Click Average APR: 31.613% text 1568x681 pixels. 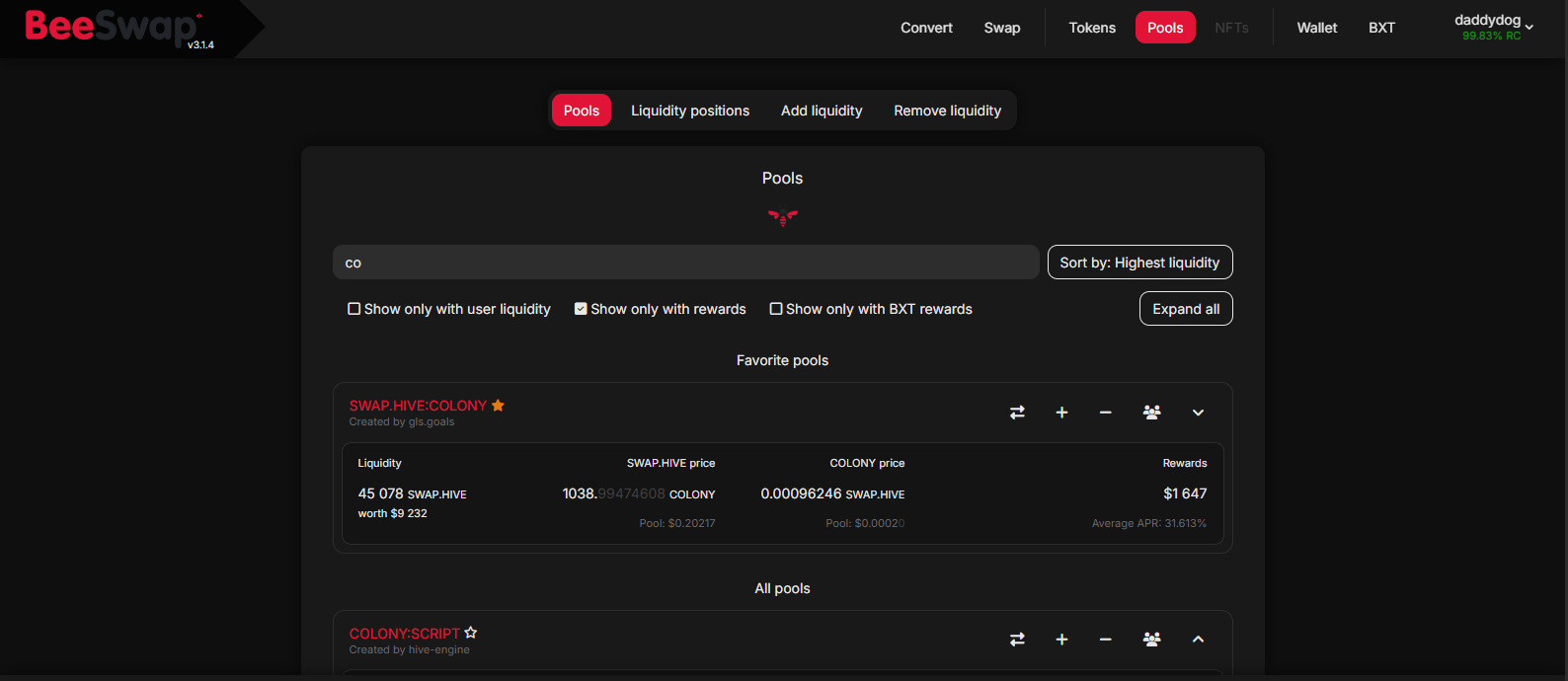[1149, 523]
